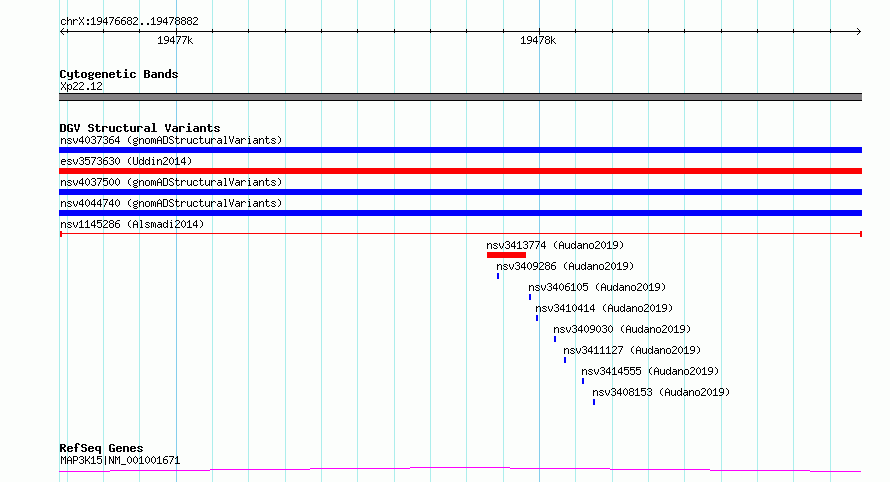Viewport: 890px width, 482px height.
Task: Click the blue tick mark under nsv3409030
Action: pyautogui.click(x=555, y=339)
